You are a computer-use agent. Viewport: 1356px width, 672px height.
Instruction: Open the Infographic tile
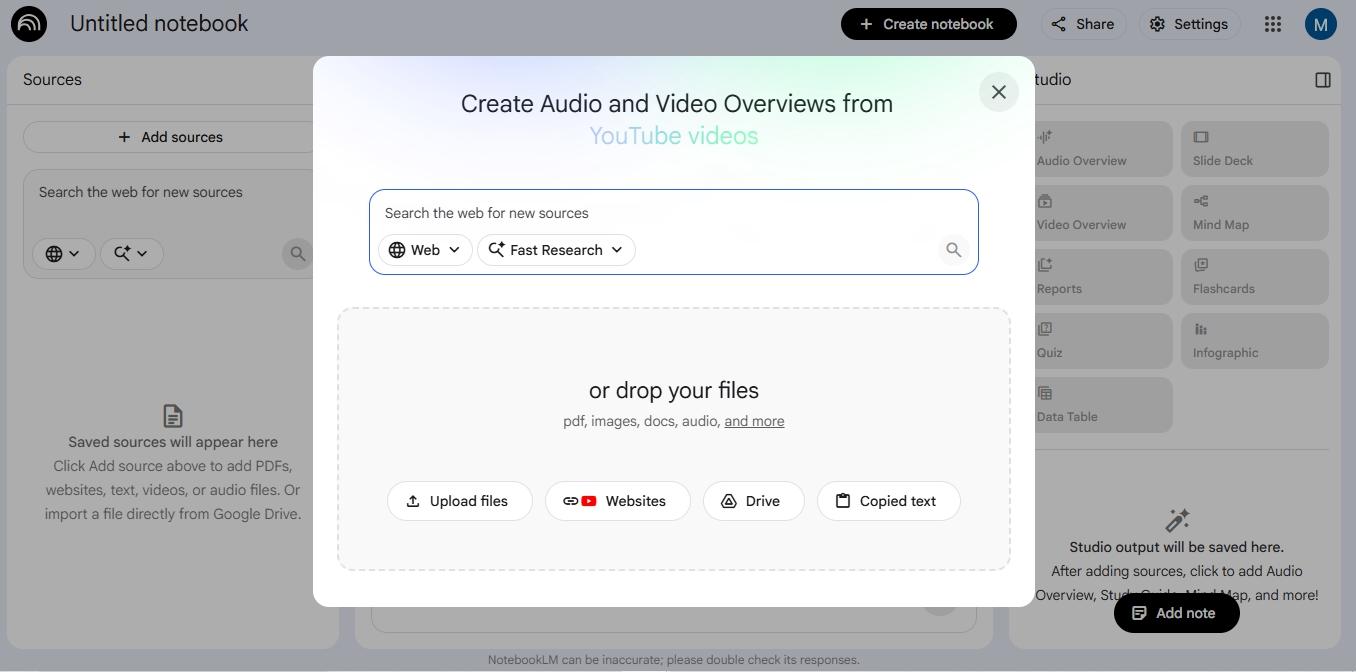coord(1255,341)
